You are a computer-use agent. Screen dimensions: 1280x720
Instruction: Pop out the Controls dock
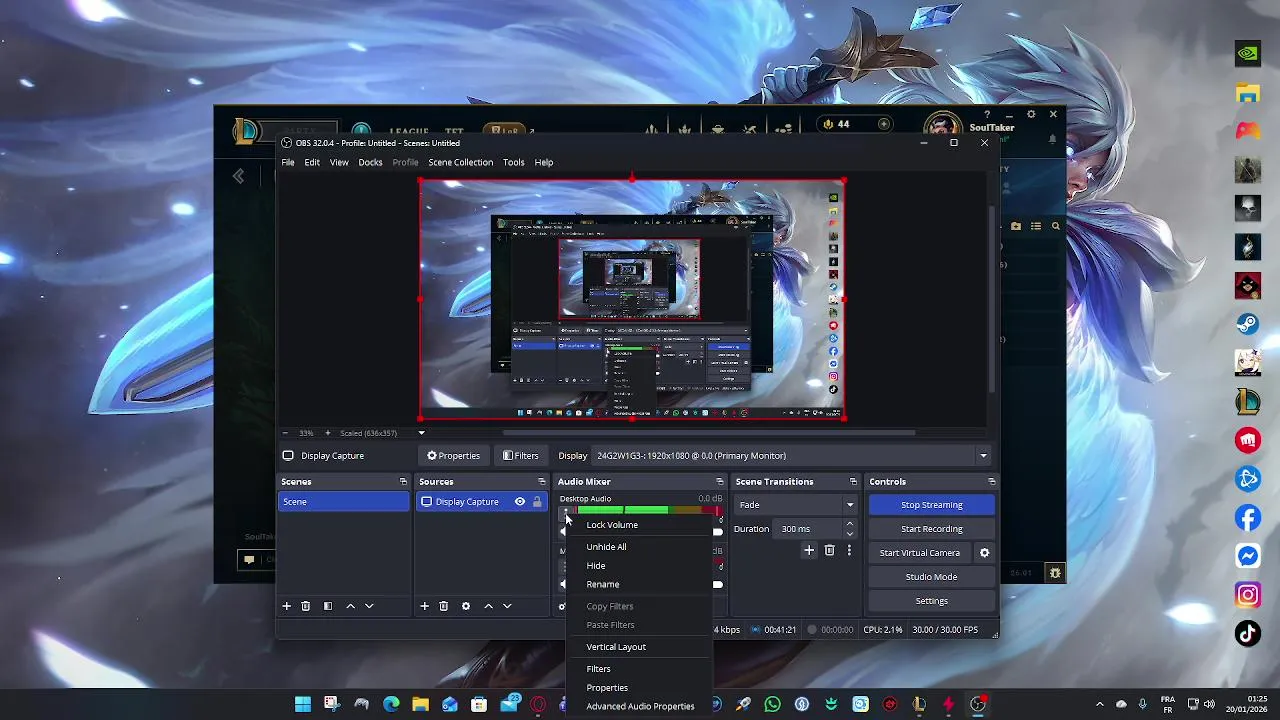coord(991,482)
